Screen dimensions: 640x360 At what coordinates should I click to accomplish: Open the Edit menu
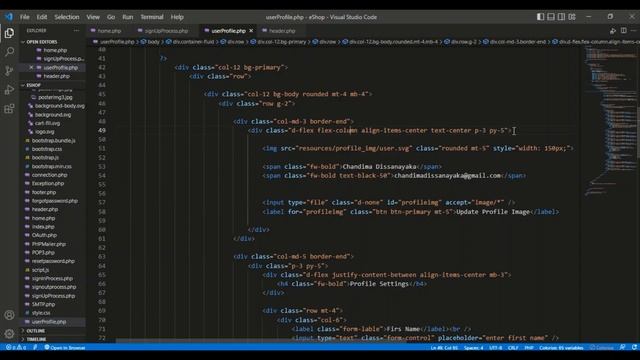tap(42, 17)
